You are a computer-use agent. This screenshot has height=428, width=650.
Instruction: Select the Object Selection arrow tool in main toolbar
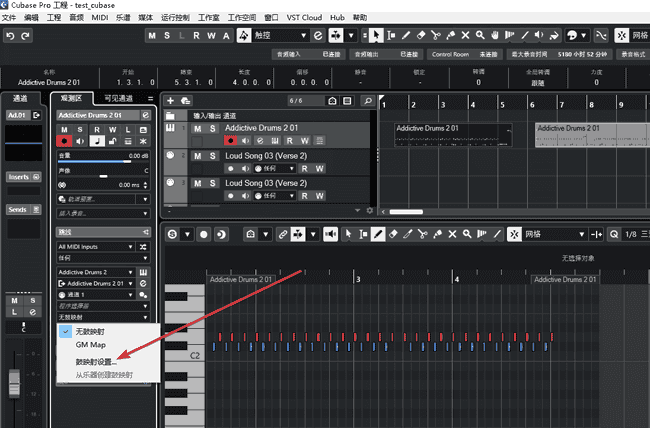[x=376, y=36]
